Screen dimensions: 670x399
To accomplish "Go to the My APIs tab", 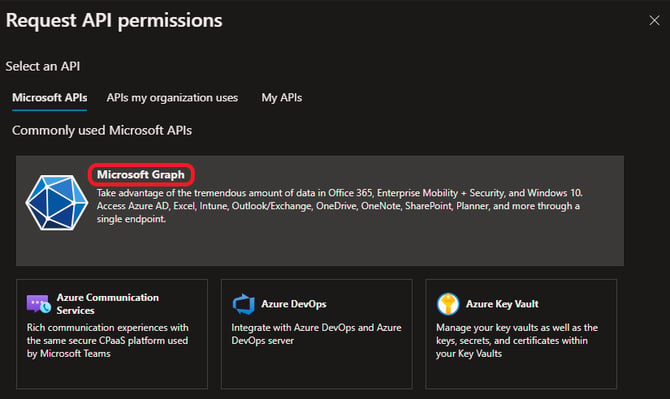I will click(x=282, y=98).
